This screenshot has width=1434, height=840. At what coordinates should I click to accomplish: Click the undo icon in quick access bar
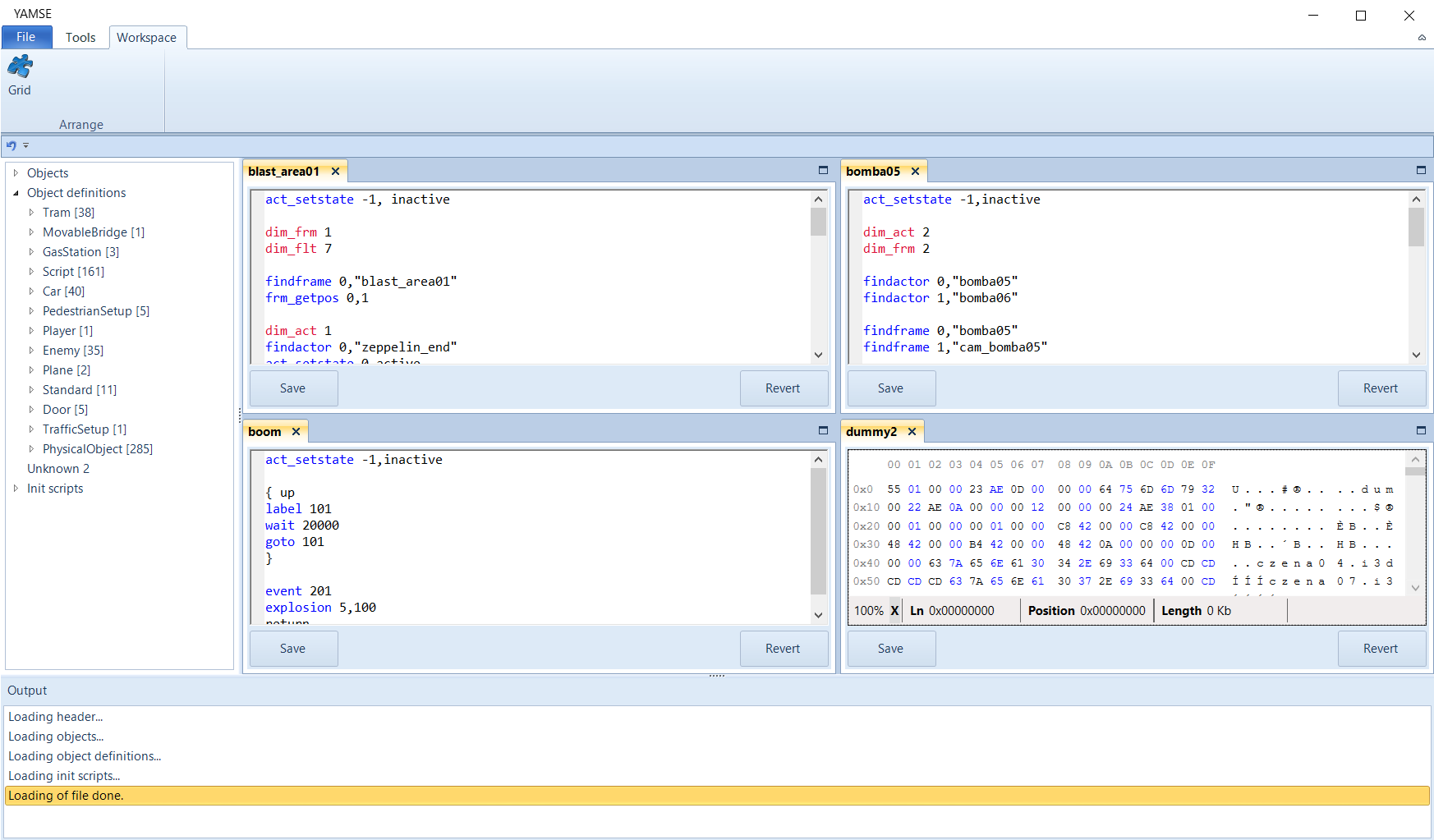click(x=11, y=145)
